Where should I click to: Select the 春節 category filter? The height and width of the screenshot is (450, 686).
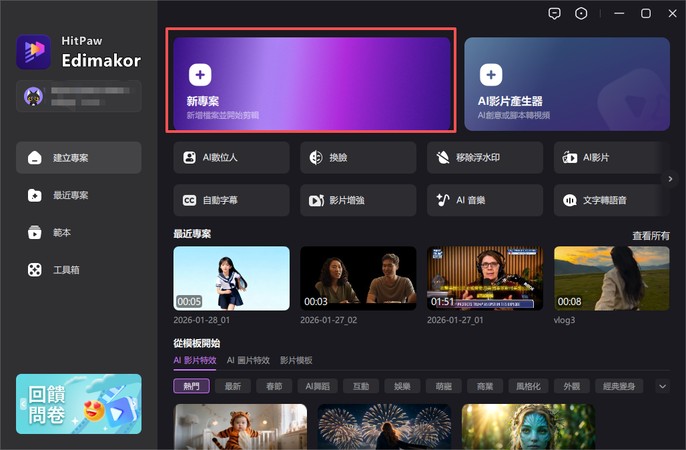pos(274,386)
